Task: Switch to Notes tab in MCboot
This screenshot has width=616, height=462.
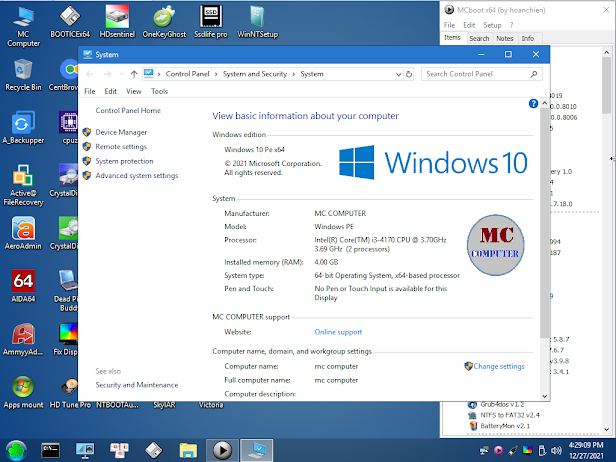Action: 504,38
